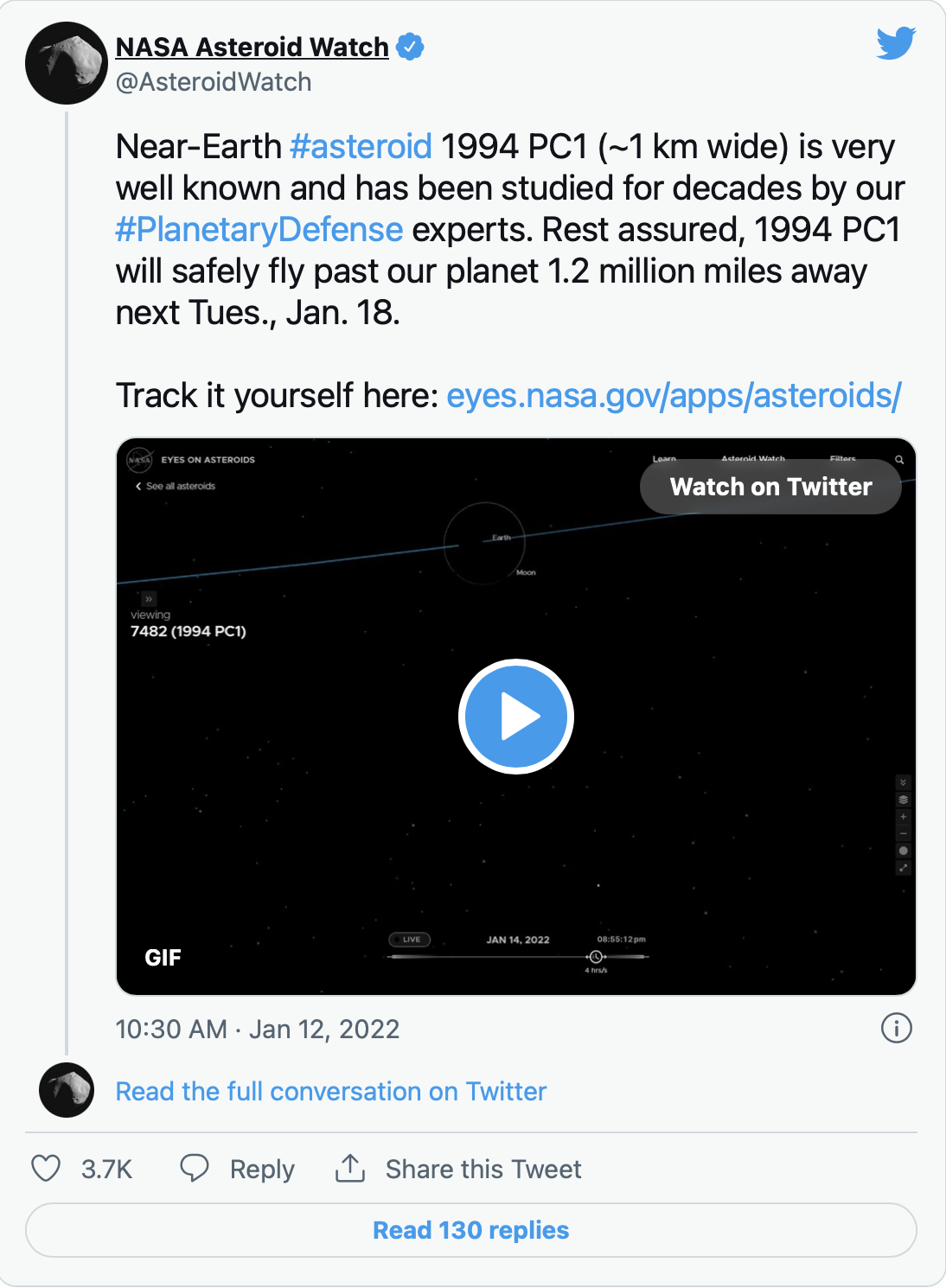Open the #asteroid hashtag link
The width and height of the screenshot is (946, 1288).
pos(361,146)
